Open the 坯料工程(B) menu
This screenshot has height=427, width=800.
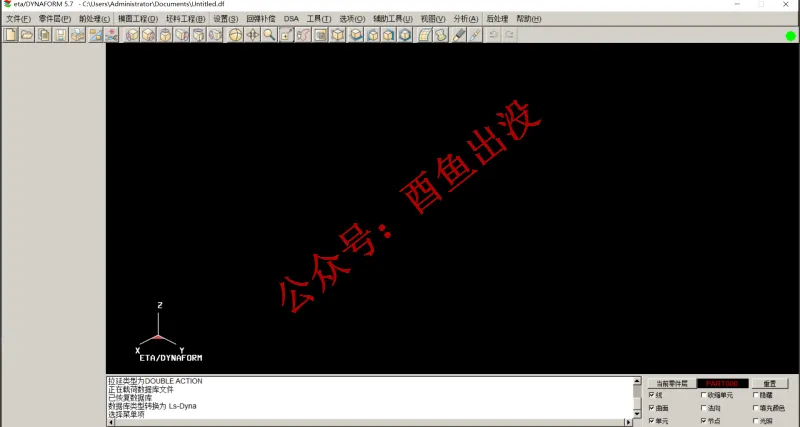[186, 19]
